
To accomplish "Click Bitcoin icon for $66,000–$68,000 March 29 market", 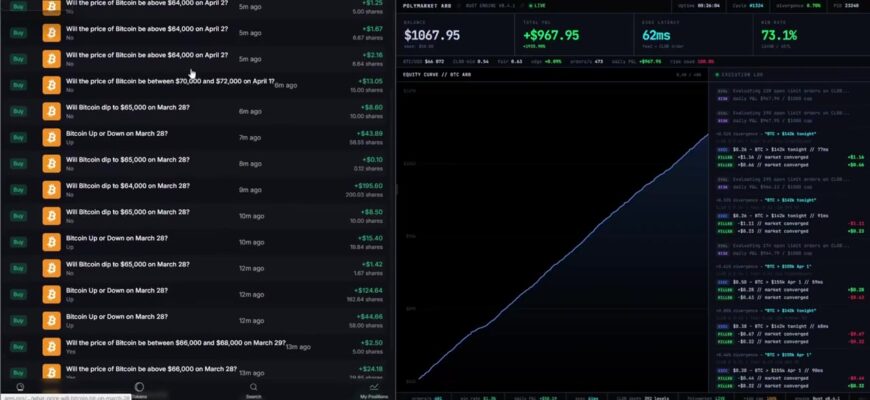I will tap(52, 347).
